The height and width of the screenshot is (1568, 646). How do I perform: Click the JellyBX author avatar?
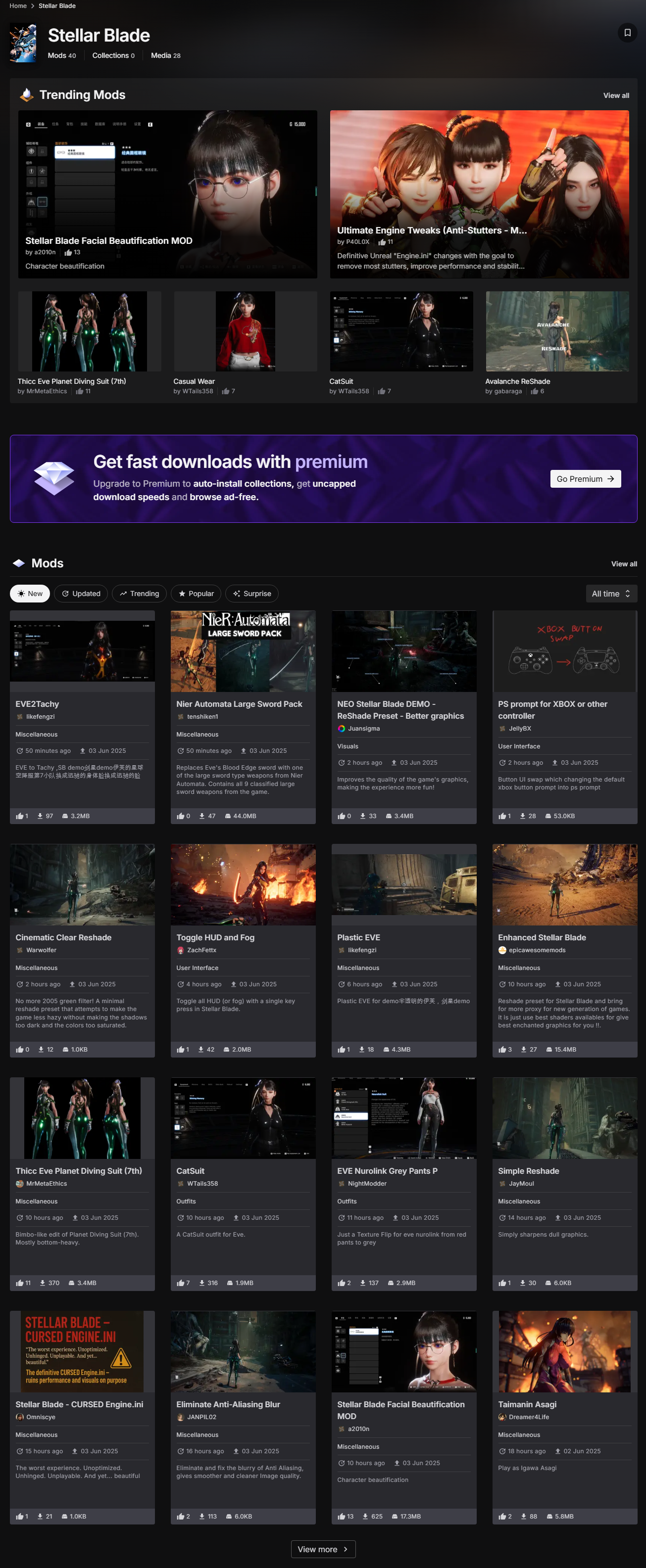502,729
